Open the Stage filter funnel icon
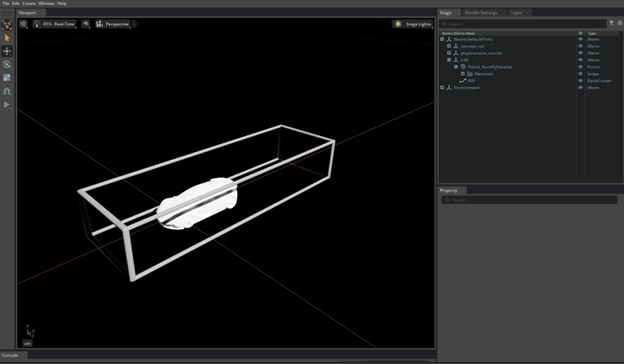 (612, 23)
